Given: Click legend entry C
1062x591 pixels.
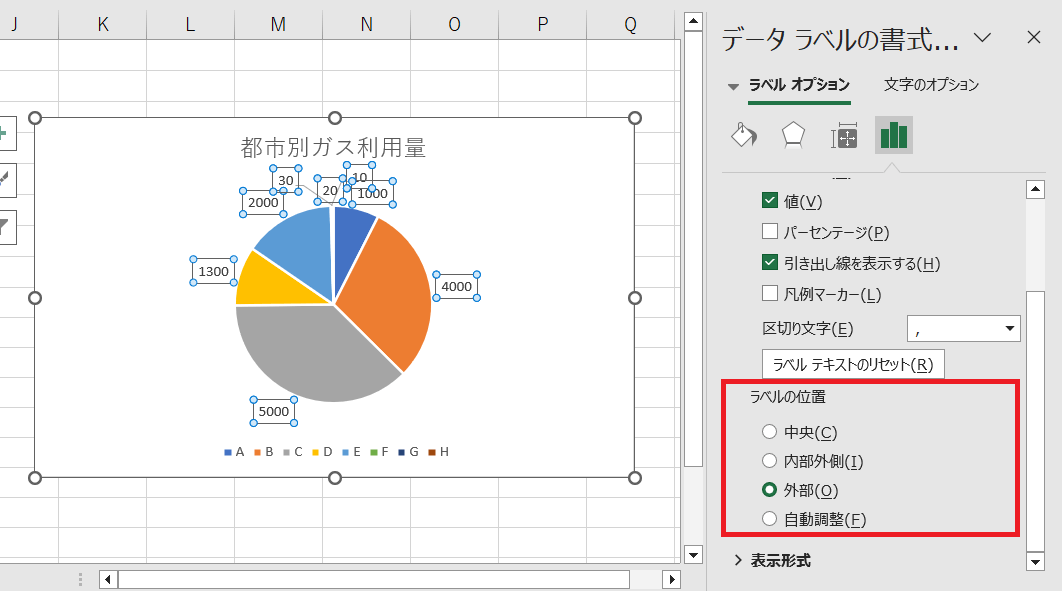Looking at the screenshot, I should click(x=293, y=452).
